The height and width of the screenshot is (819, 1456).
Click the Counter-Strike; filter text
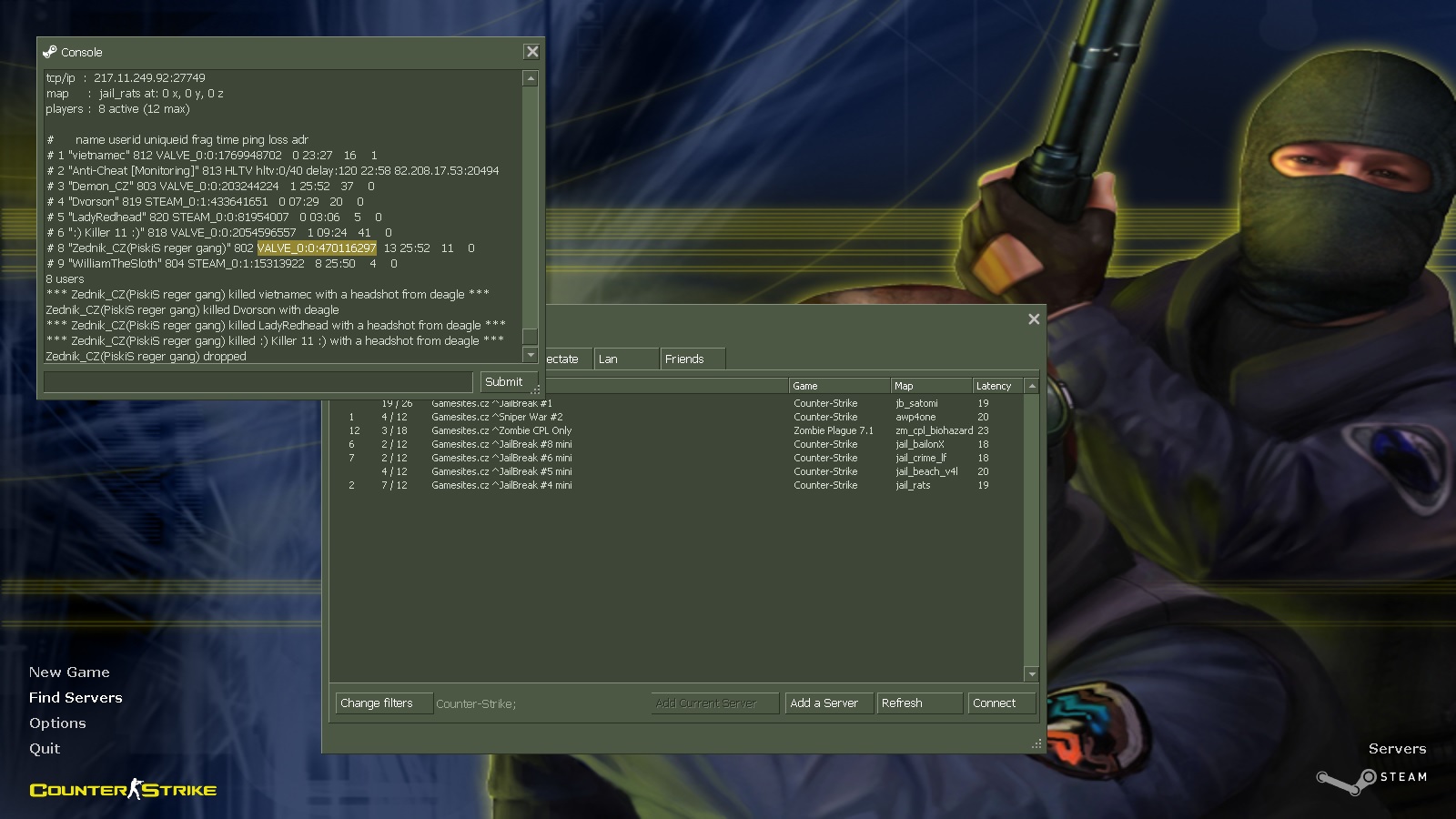[476, 704]
